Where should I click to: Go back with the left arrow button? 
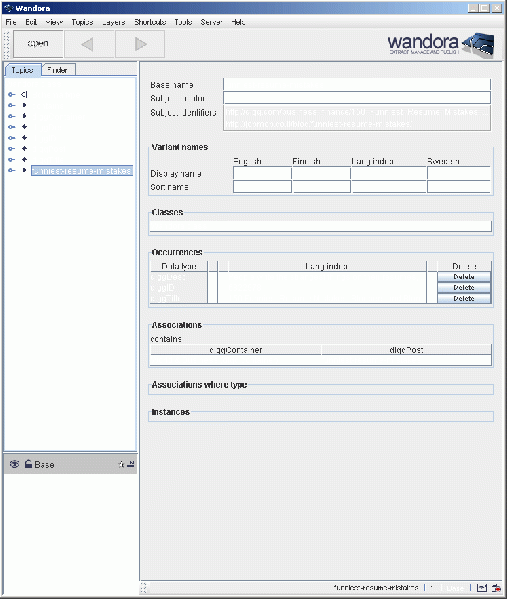(89, 44)
